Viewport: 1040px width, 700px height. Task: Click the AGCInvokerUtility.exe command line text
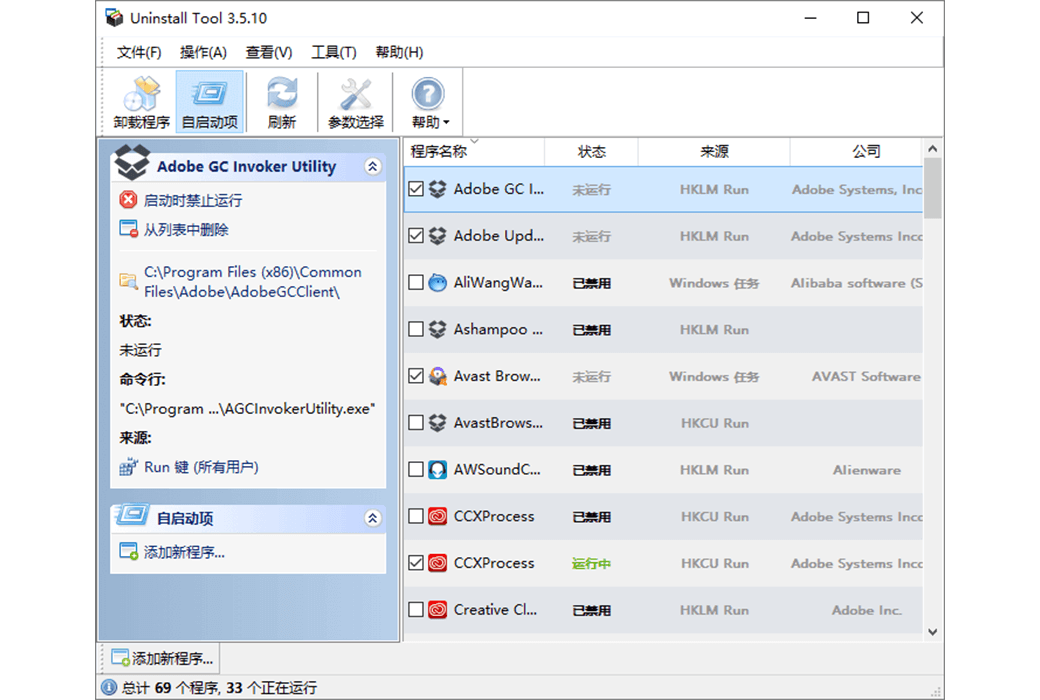tap(247, 409)
